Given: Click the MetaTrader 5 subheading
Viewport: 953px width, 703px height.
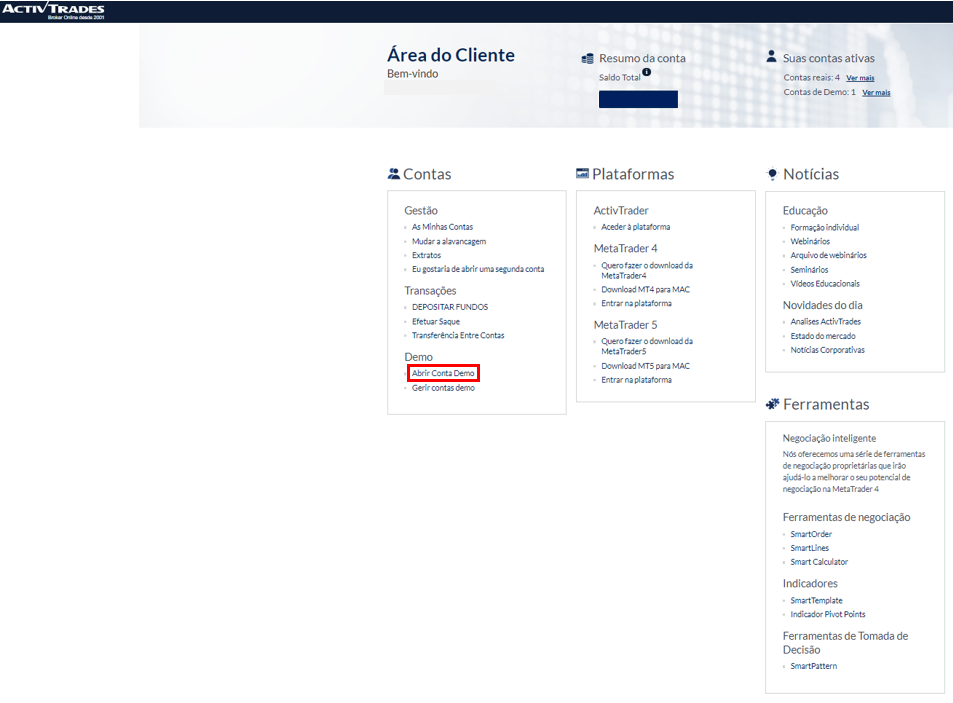Looking at the screenshot, I should 625,325.
